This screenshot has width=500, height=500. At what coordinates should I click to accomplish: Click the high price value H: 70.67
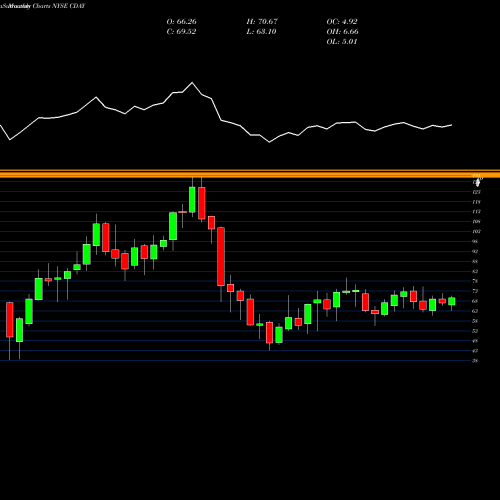click(262, 22)
